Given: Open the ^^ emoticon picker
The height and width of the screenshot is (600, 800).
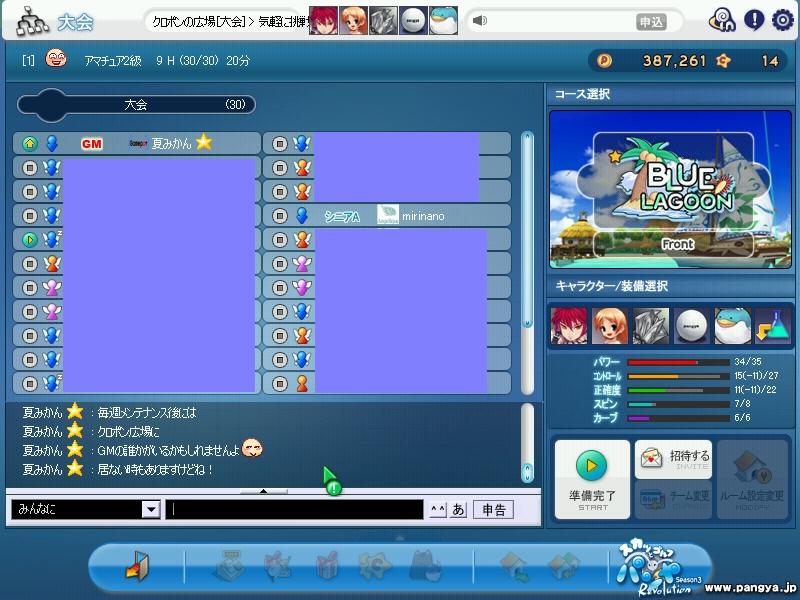Looking at the screenshot, I should pyautogui.click(x=437, y=510).
